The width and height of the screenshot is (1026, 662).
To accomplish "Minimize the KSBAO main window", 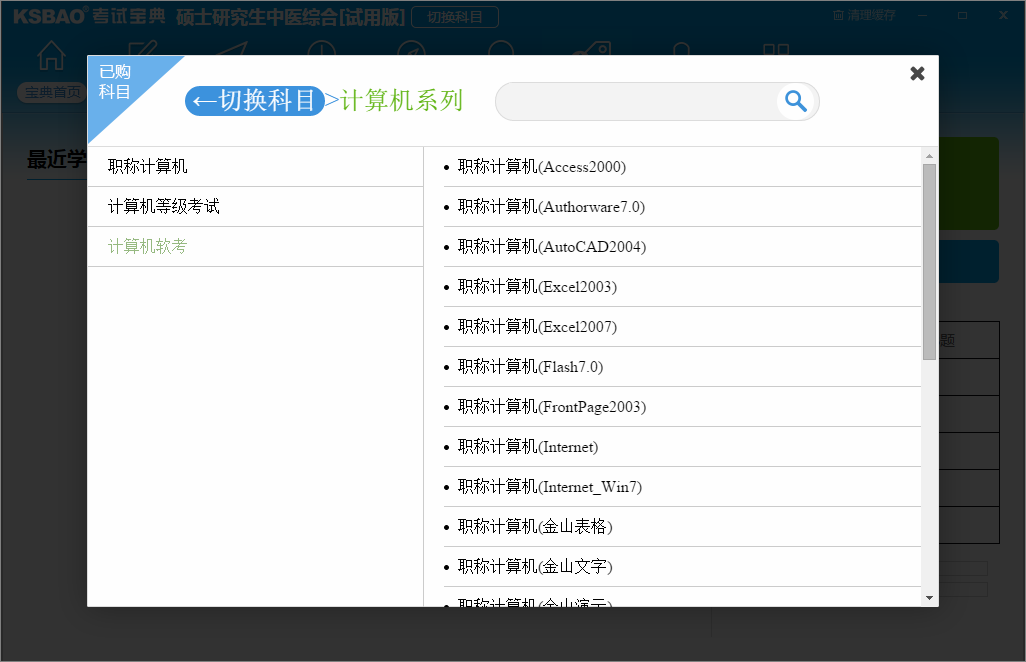I will (922, 15).
